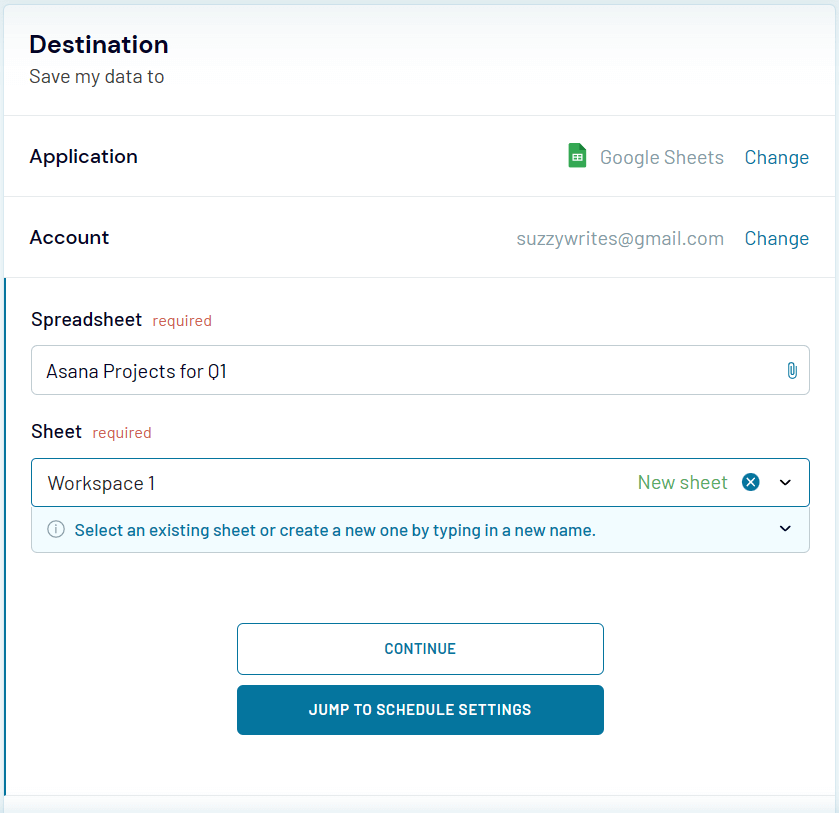Click the green New sheet label
839x813 pixels.
click(x=683, y=482)
